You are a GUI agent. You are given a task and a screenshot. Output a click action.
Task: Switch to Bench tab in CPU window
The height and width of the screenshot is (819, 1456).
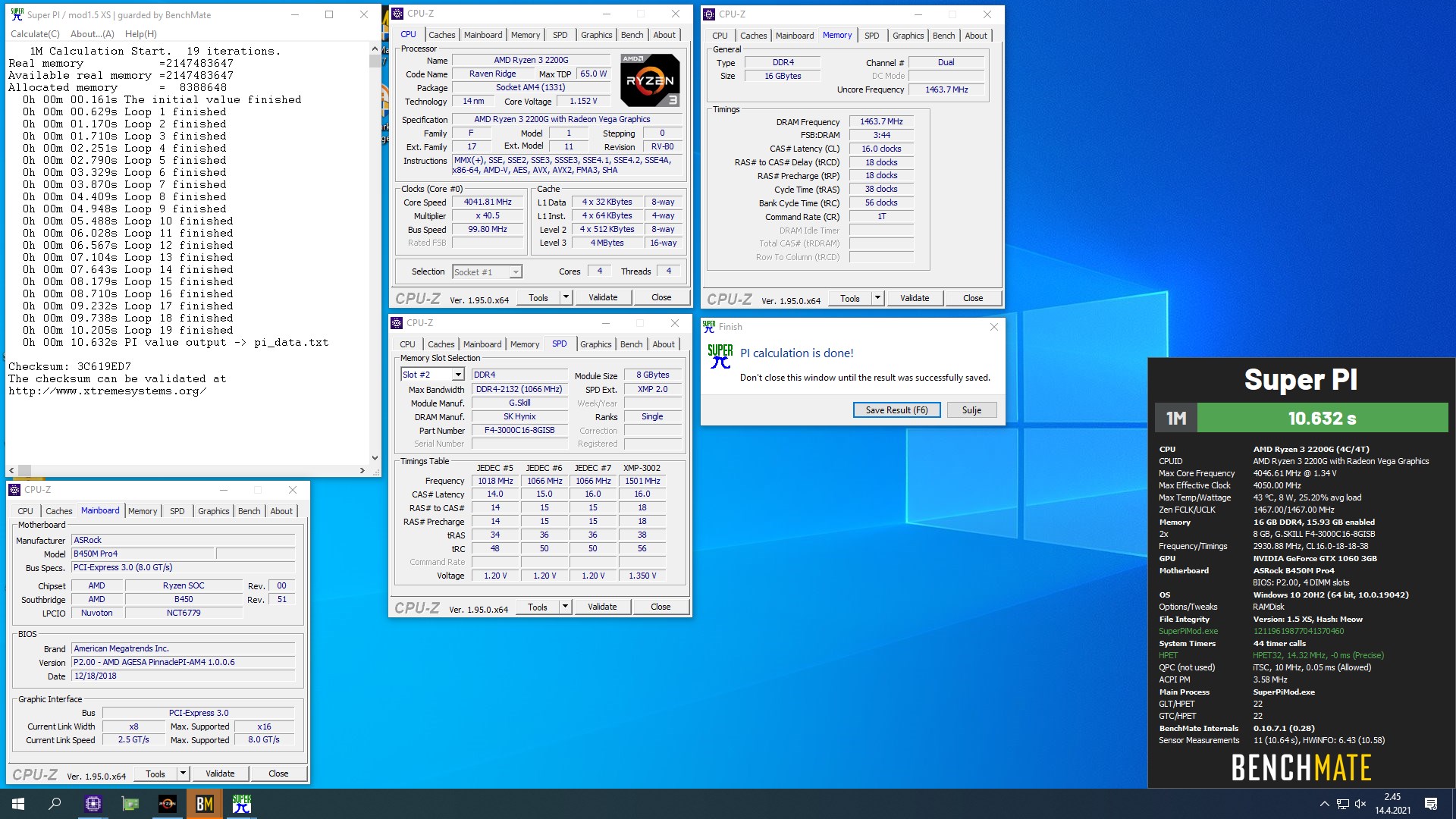pyautogui.click(x=632, y=35)
